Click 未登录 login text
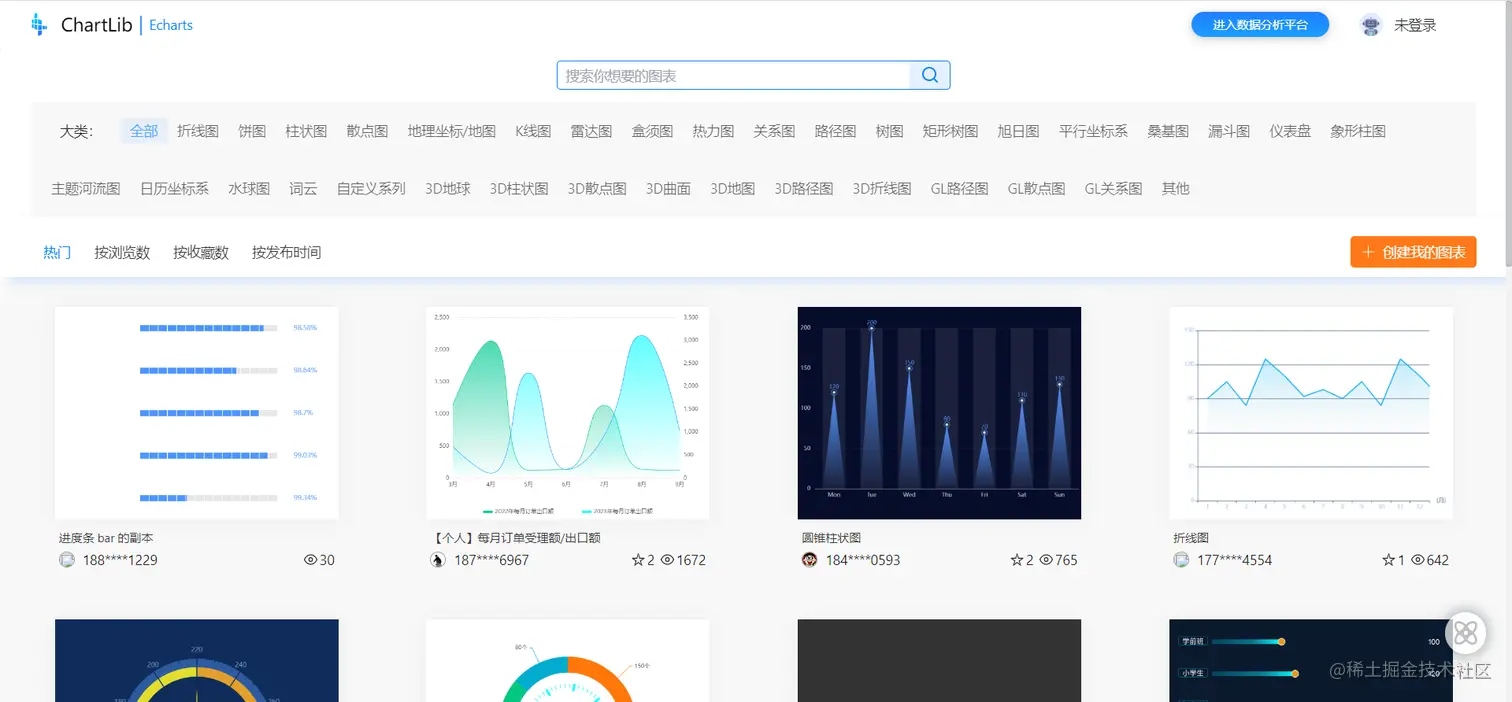 (x=1415, y=25)
